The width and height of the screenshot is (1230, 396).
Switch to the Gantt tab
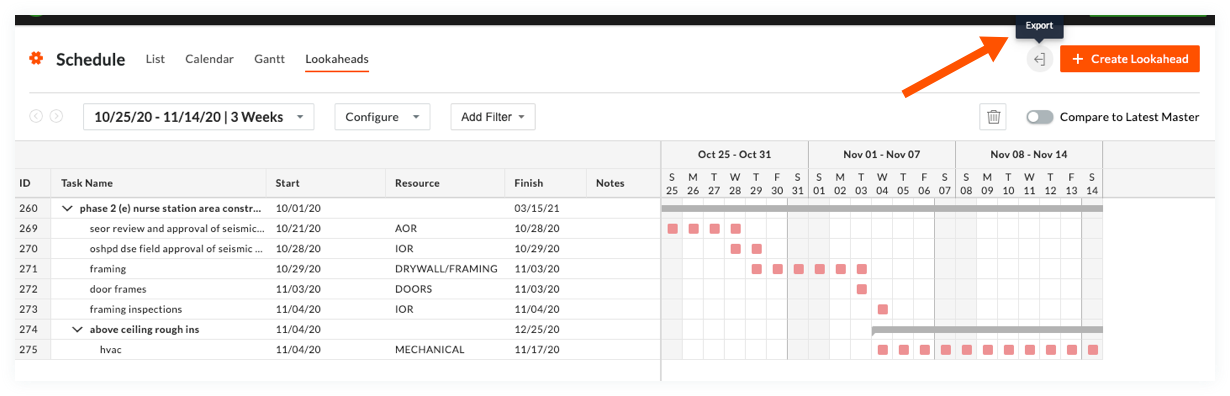[270, 59]
